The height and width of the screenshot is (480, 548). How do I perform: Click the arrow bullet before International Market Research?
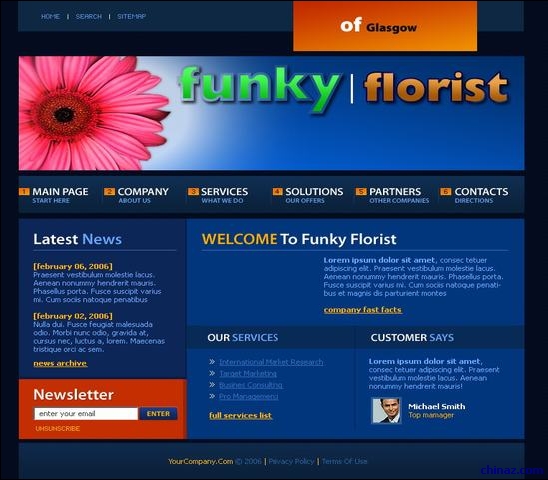point(212,361)
